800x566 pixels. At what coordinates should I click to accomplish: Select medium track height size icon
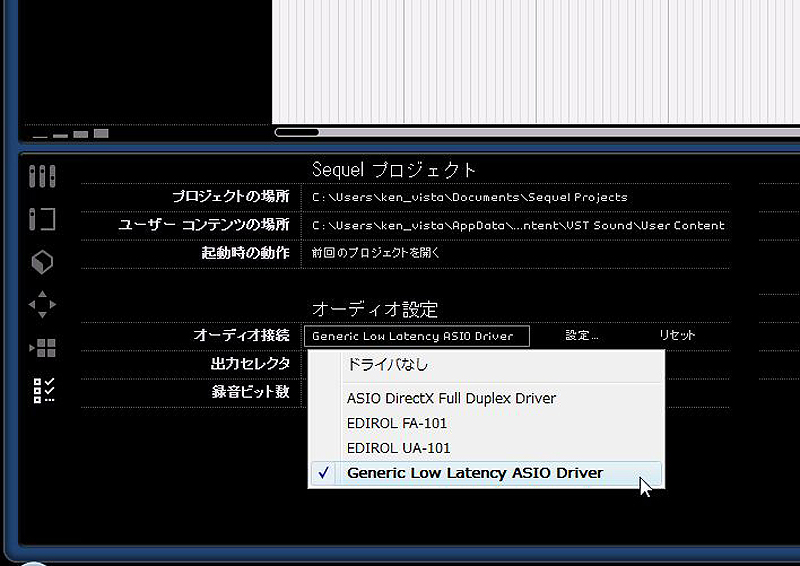(x=81, y=135)
